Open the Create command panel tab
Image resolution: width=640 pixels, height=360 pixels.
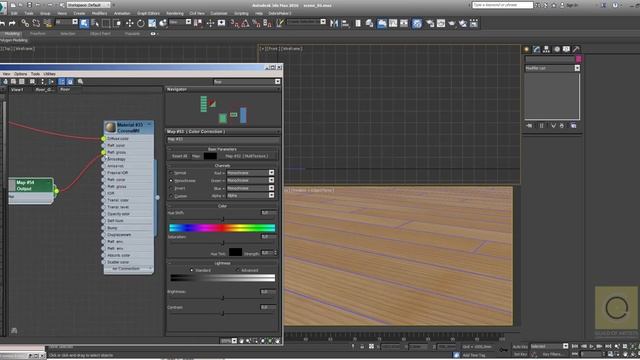[527, 49]
